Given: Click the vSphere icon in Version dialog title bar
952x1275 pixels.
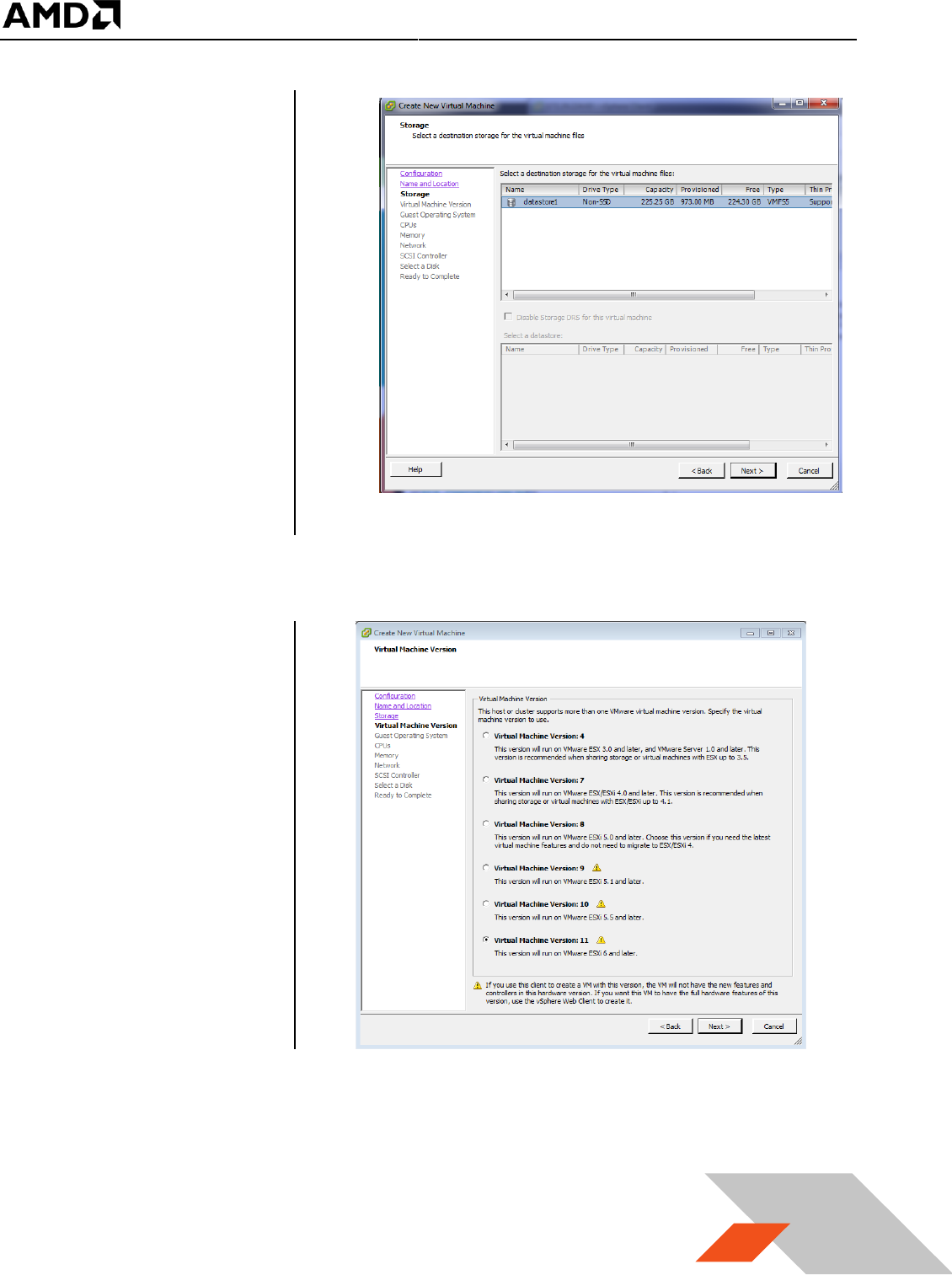Looking at the screenshot, I should click(x=366, y=632).
